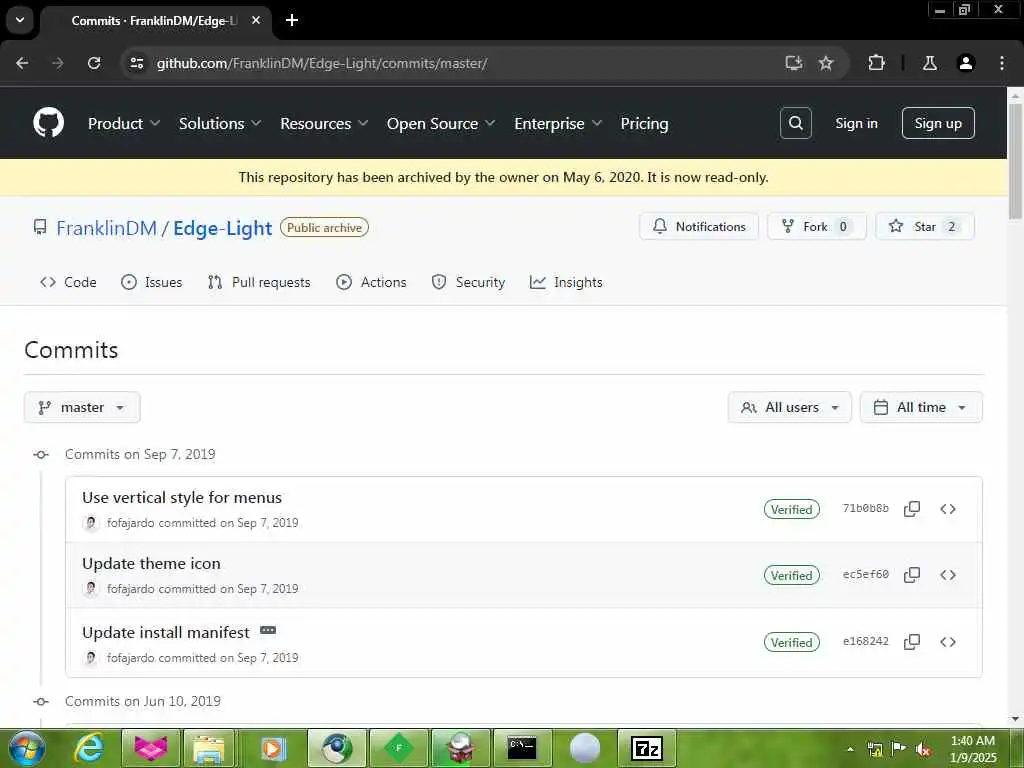Open commit hash e168242

point(865,641)
